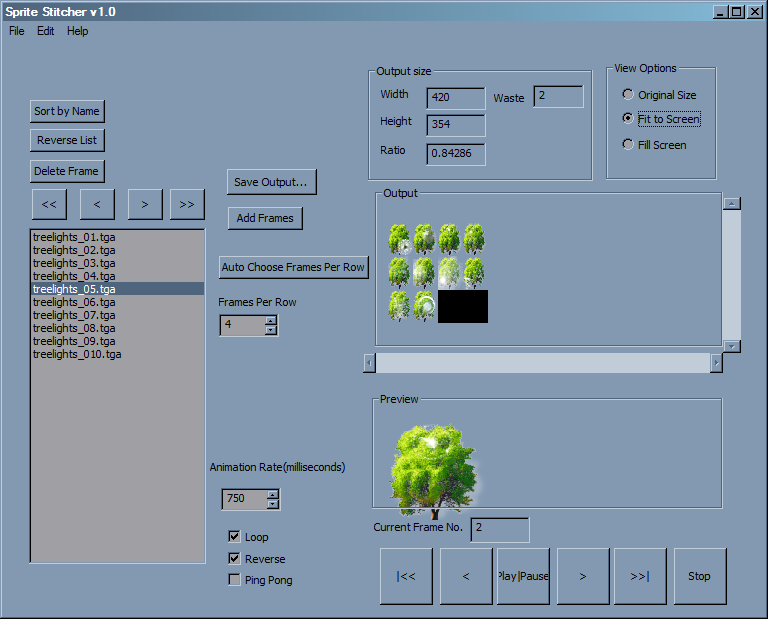The image size is (768, 619).
Task: Click the Sort by Name button
Action: pyautogui.click(x=67, y=111)
